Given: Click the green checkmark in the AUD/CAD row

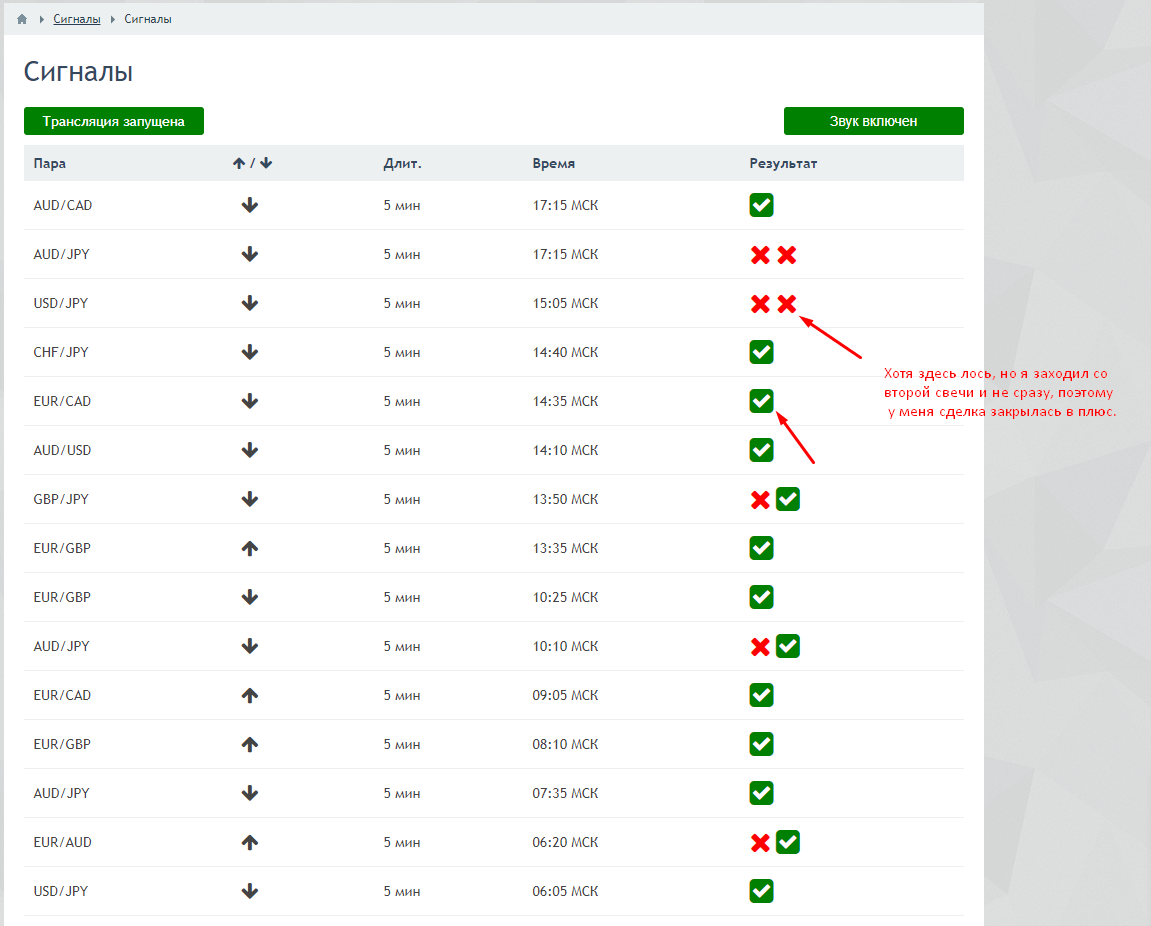Looking at the screenshot, I should (761, 206).
